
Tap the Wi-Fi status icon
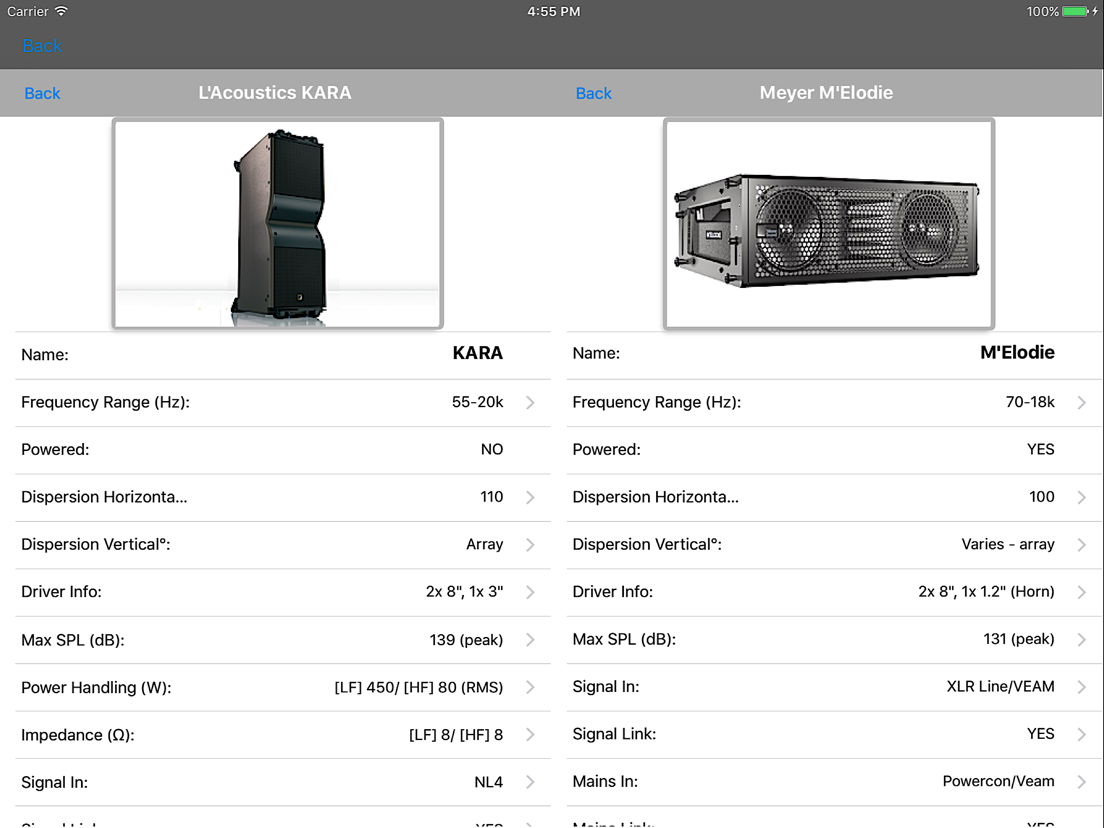(61, 11)
